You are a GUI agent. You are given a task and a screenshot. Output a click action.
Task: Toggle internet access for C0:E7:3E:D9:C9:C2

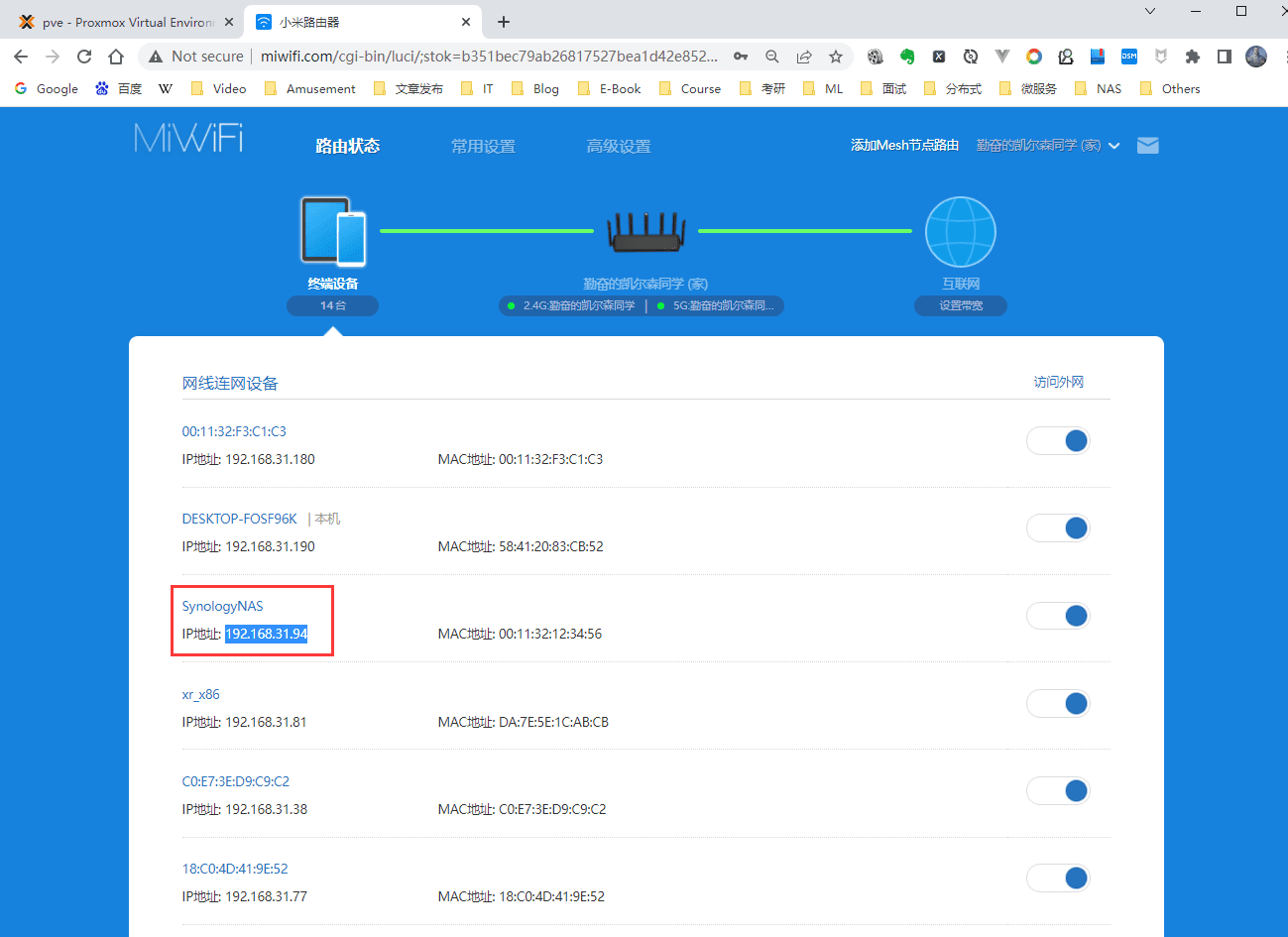1058,790
